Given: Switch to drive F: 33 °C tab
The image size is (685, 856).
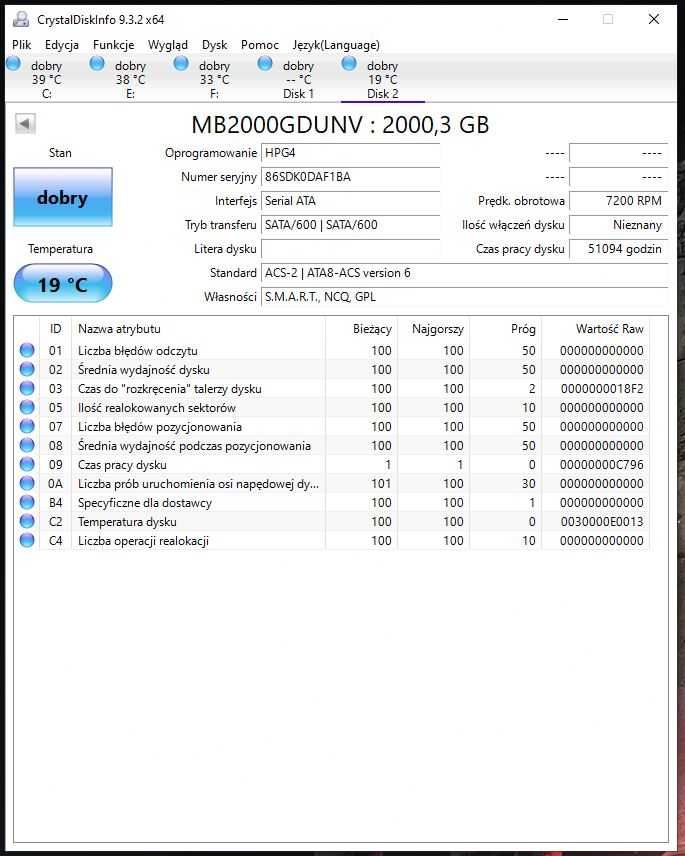Looking at the screenshot, I should point(215,79).
